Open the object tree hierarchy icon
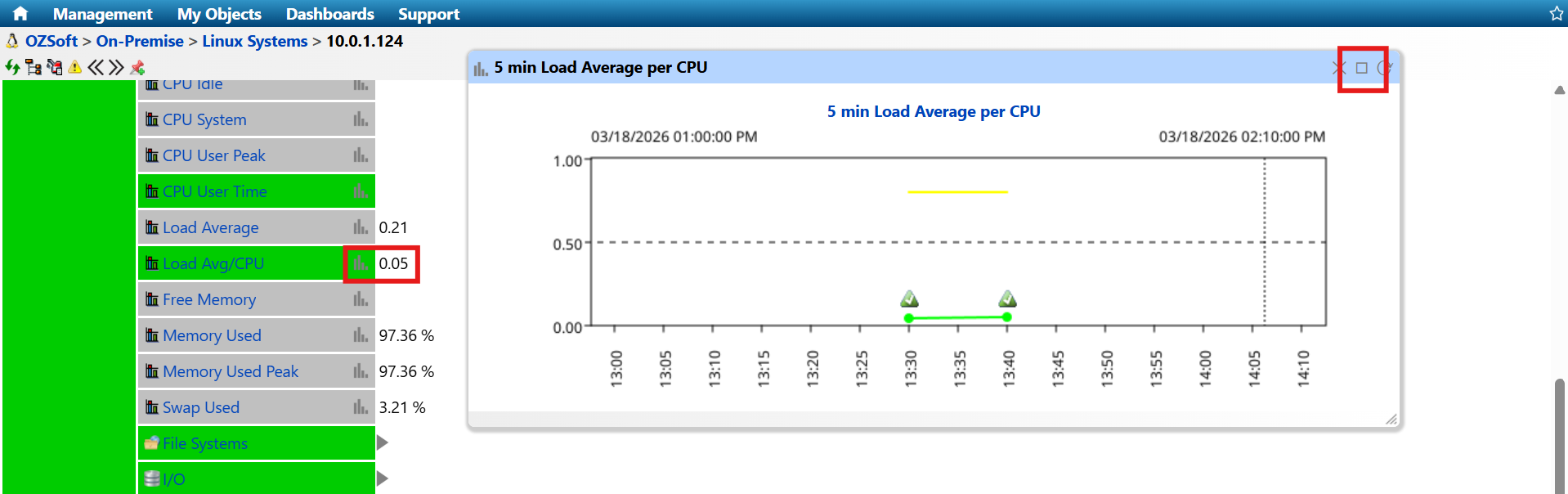The width and height of the screenshot is (1568, 494). pyautogui.click(x=34, y=67)
